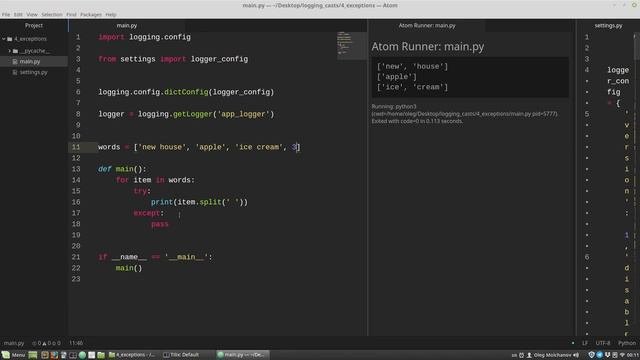Viewport: 640px width, 360px height.
Task: Click the 'try:' line in editor
Action: [142, 191]
